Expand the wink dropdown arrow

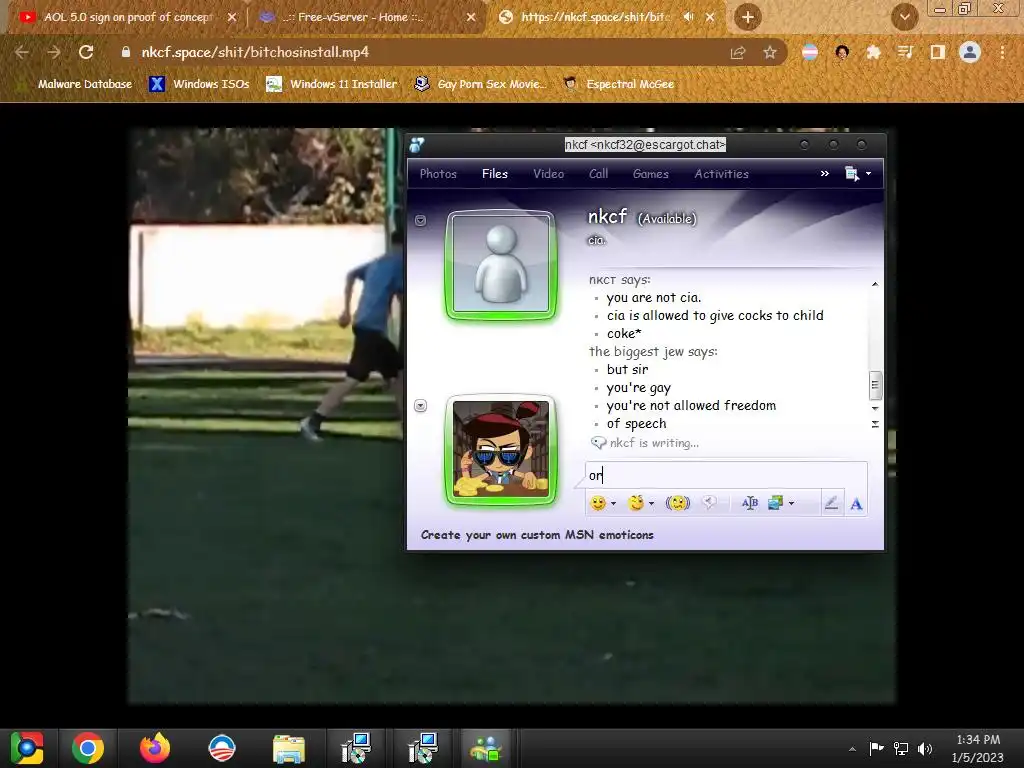[x=651, y=504]
